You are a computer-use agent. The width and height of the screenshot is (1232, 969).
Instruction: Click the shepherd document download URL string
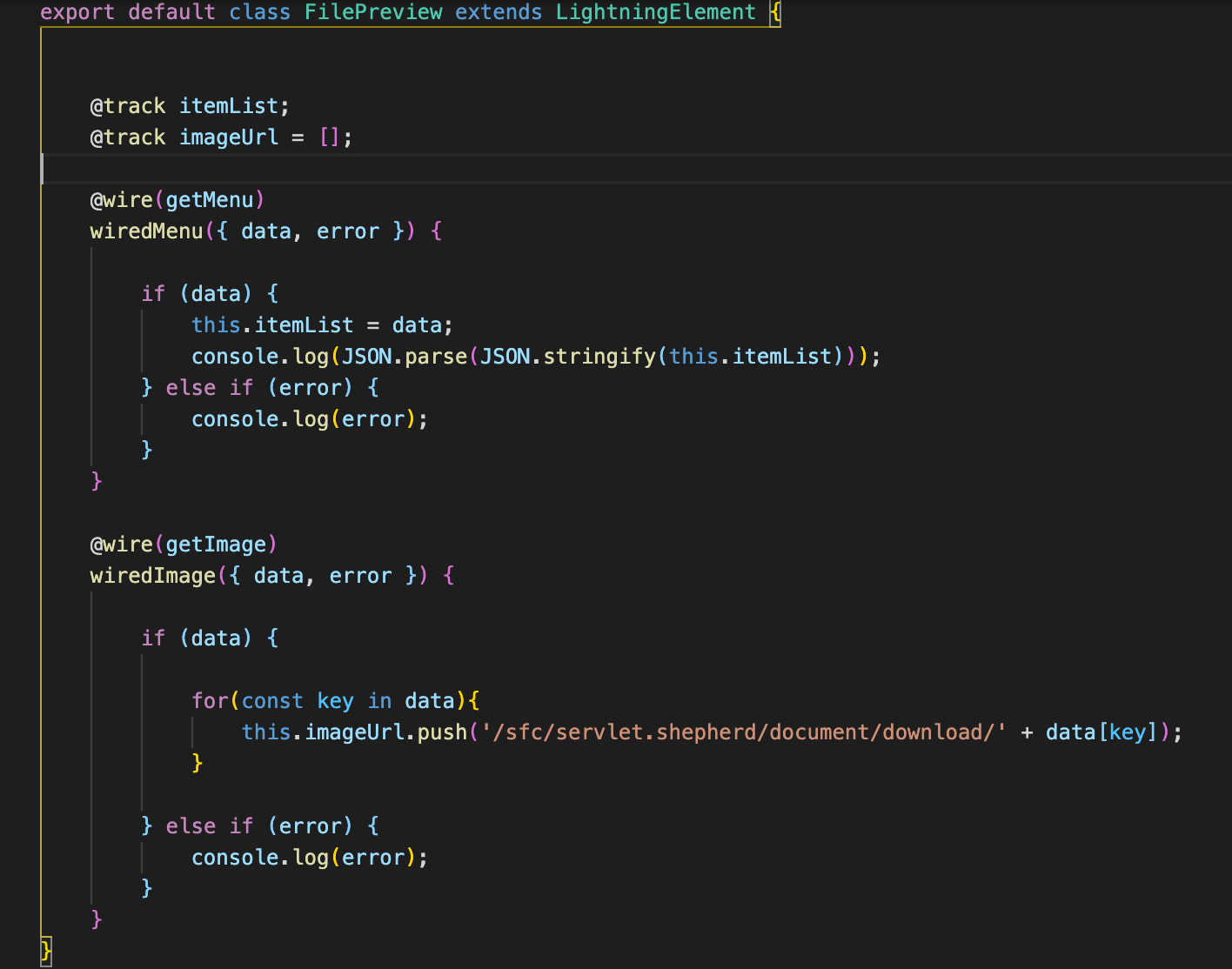pyautogui.click(x=744, y=732)
